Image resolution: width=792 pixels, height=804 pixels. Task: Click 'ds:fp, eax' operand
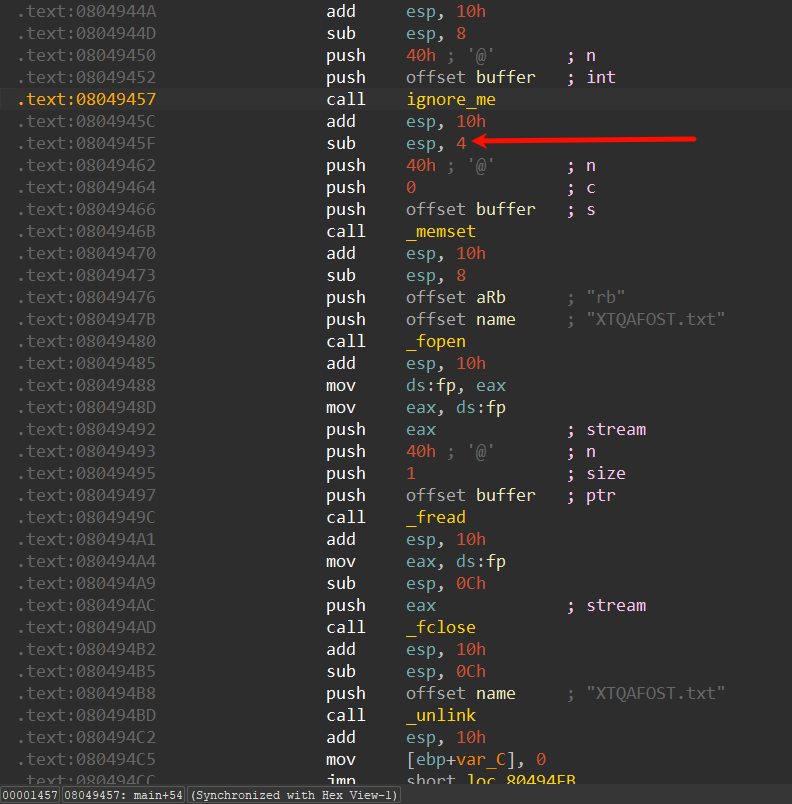[x=456, y=386]
